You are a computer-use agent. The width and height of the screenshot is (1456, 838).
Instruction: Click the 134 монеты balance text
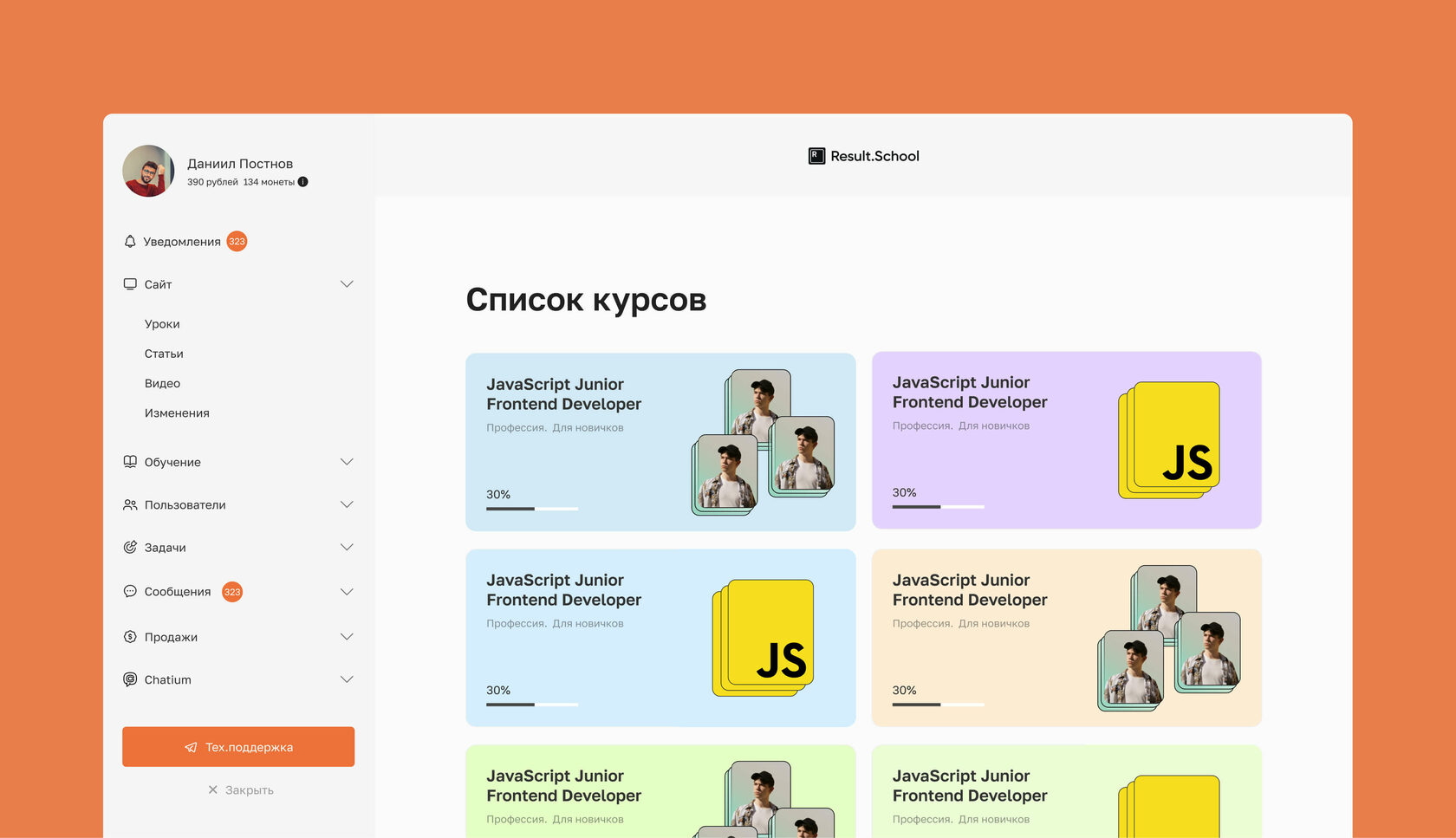(x=269, y=182)
